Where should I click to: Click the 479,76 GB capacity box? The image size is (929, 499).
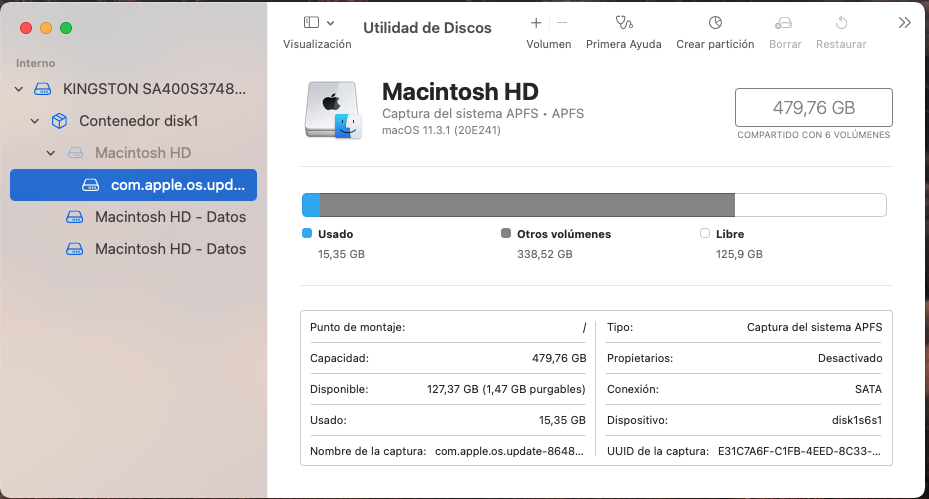point(814,108)
